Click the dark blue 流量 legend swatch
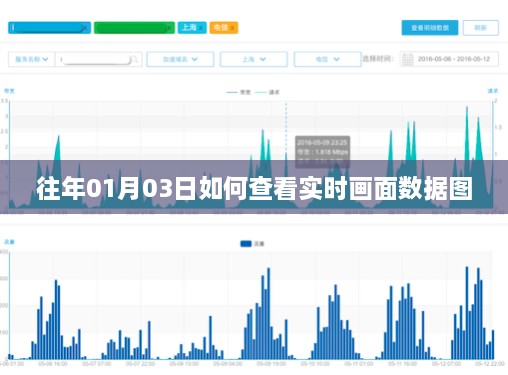508x375 pixels. coord(246,244)
